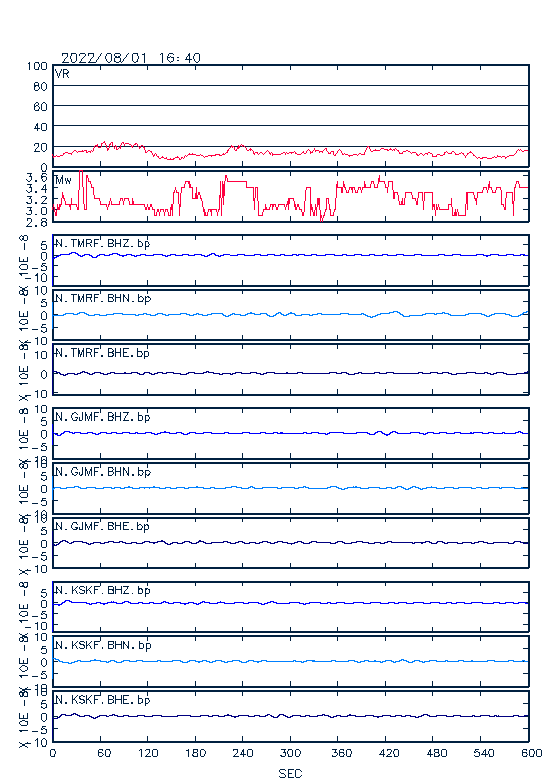Select the N.KSKF.BHE.bp trace label
554x781 pixels.
coord(103,700)
